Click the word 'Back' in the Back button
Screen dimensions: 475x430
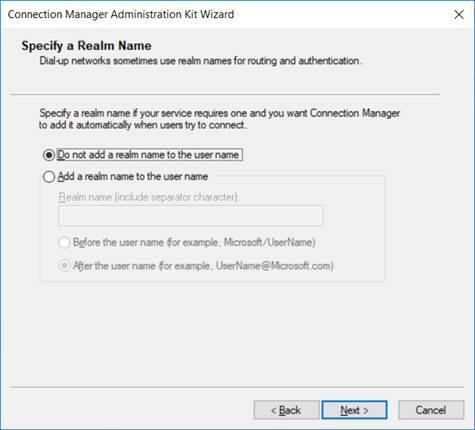click(x=290, y=410)
